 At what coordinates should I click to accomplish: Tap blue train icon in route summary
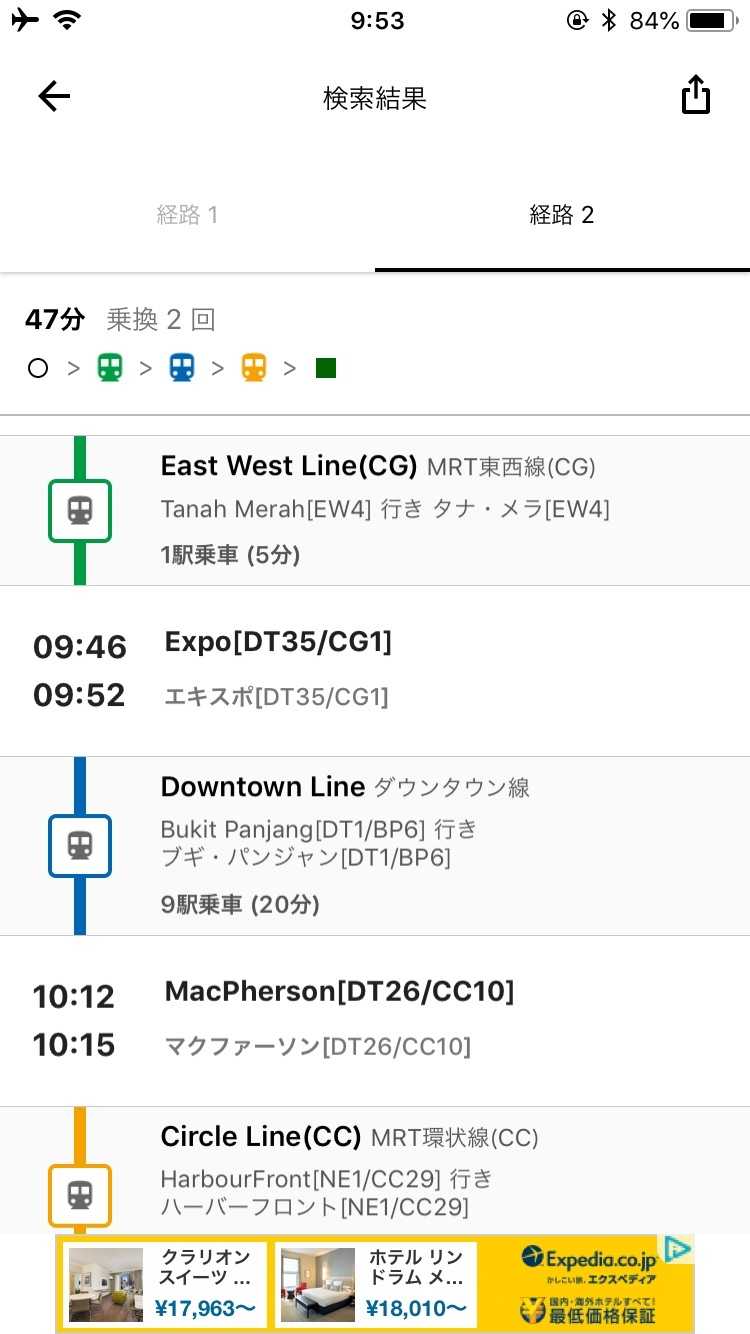click(x=182, y=368)
